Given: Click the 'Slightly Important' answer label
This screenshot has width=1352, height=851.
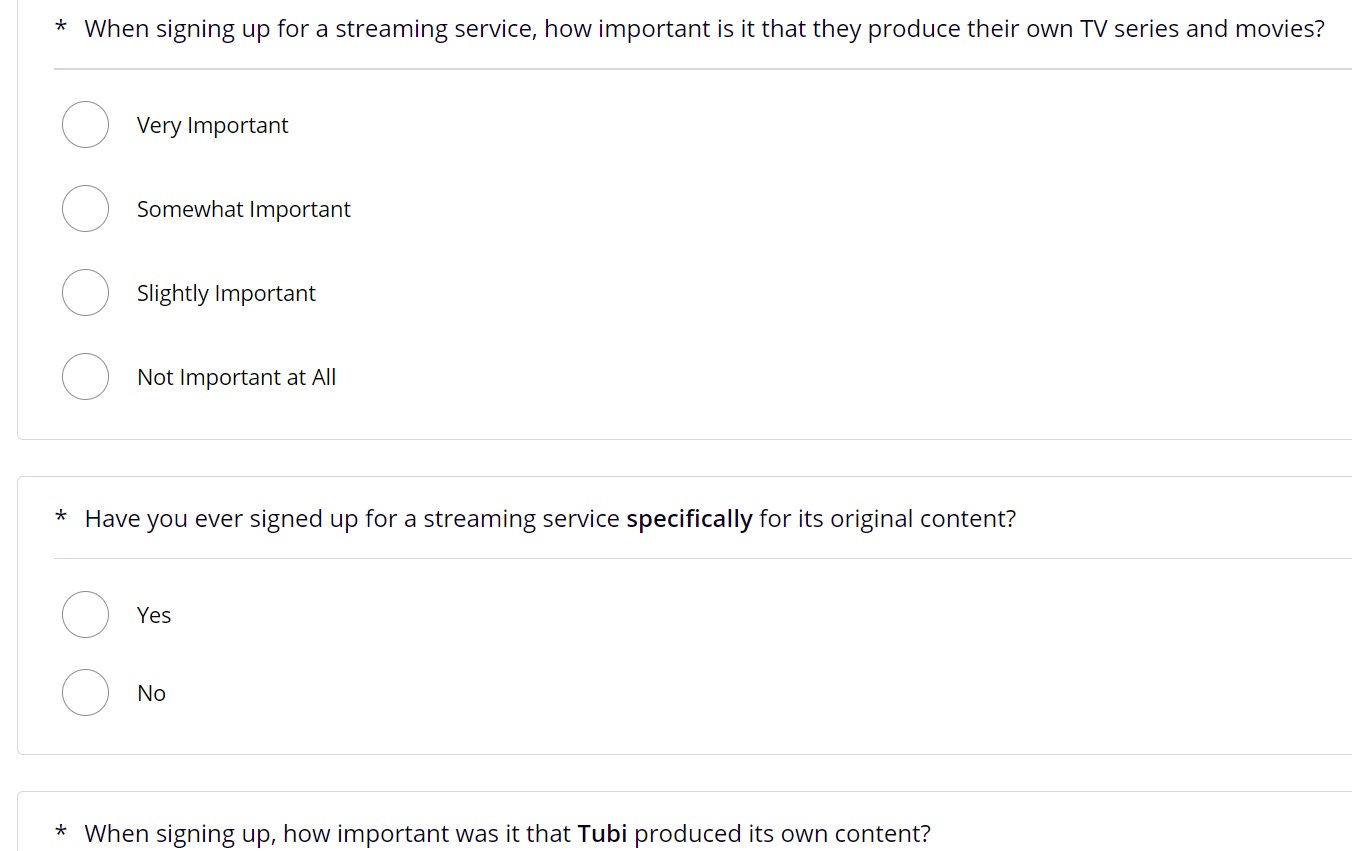Looking at the screenshot, I should click(226, 294).
